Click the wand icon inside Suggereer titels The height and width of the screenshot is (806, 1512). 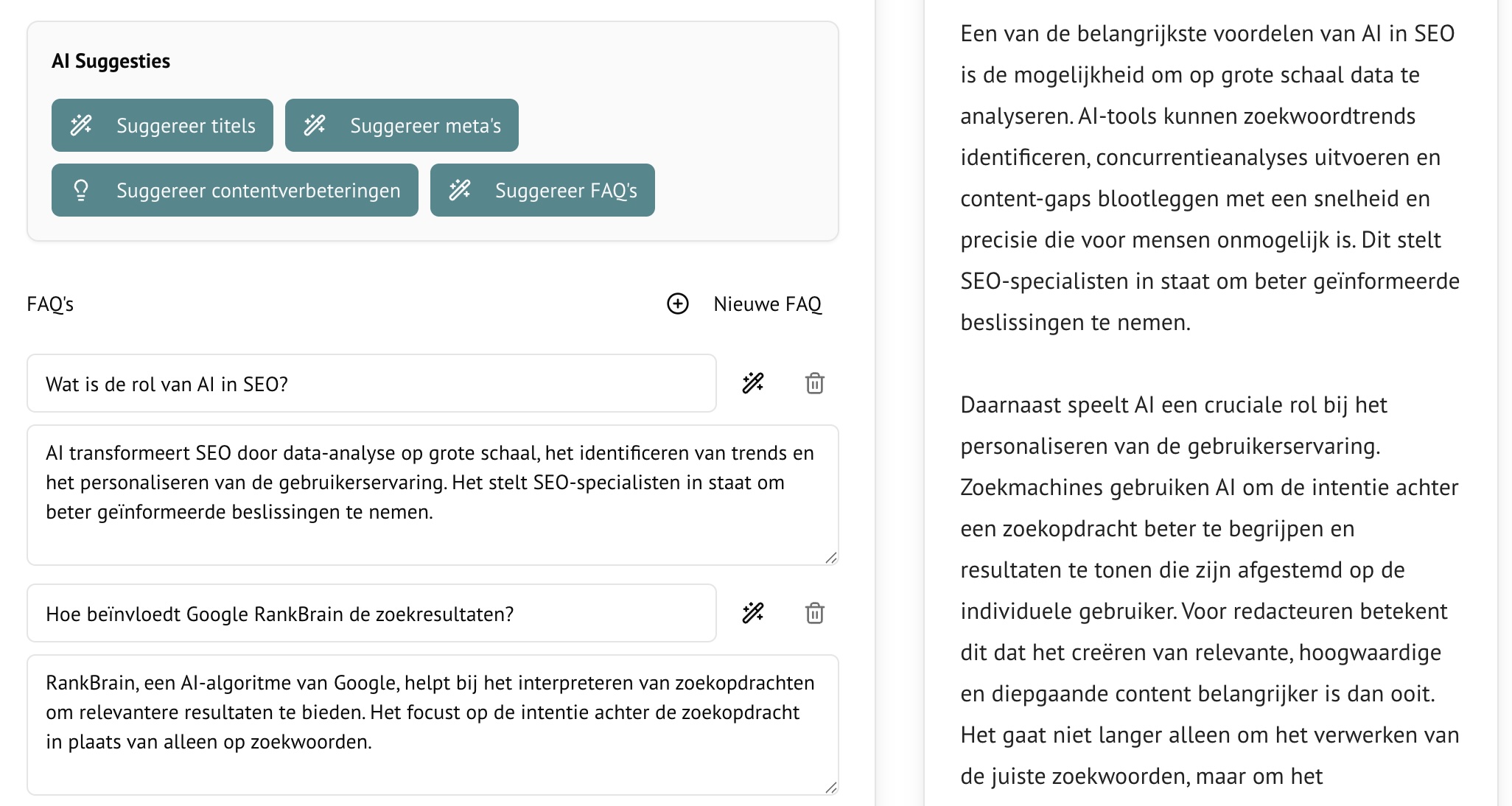point(82,125)
